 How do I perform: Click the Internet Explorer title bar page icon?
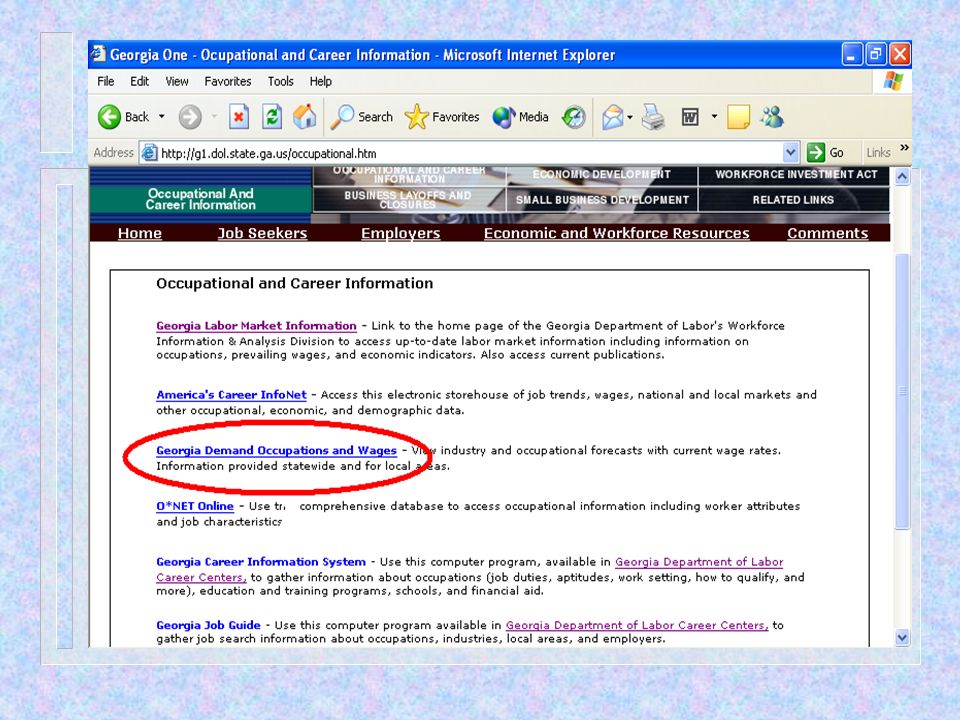[x=99, y=54]
